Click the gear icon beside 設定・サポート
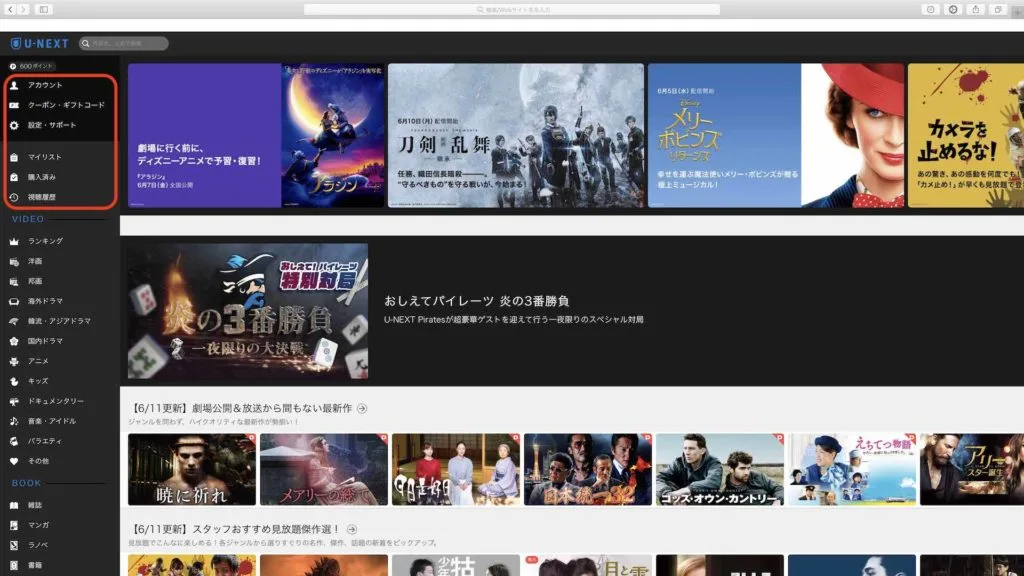Viewport: 1024px width, 576px height. tap(14, 125)
